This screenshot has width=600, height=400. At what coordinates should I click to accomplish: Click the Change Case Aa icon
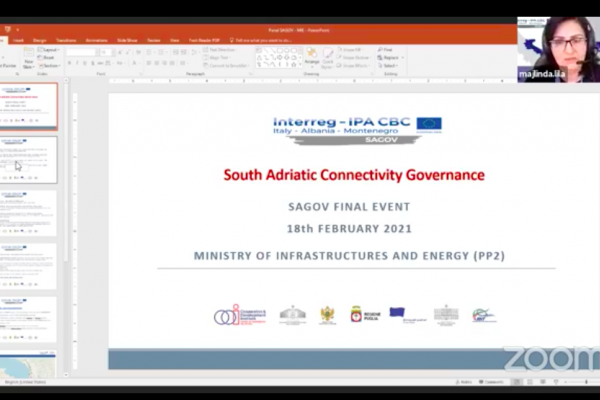click(x=120, y=63)
